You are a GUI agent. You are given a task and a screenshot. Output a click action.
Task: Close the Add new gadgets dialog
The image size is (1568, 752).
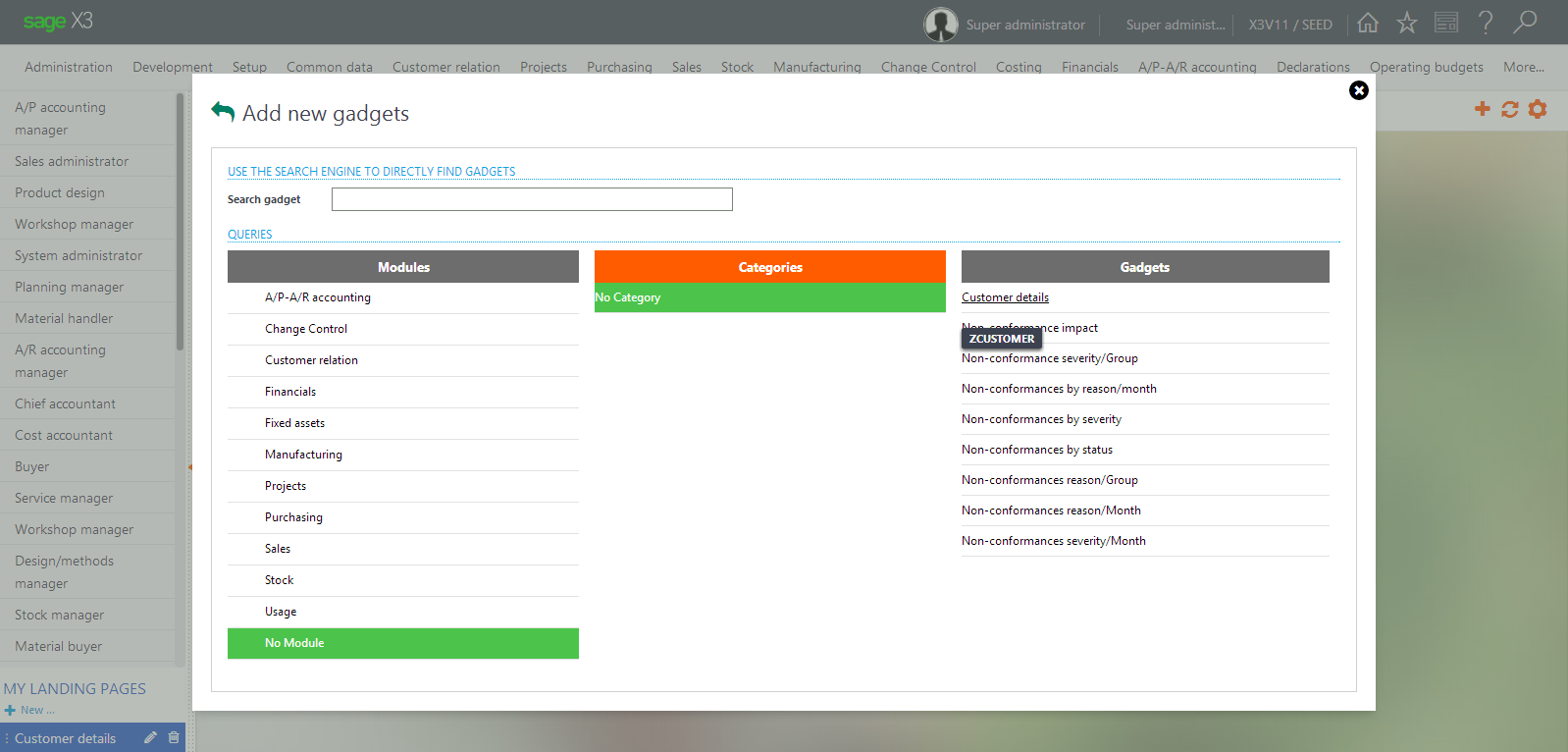coord(1359,90)
